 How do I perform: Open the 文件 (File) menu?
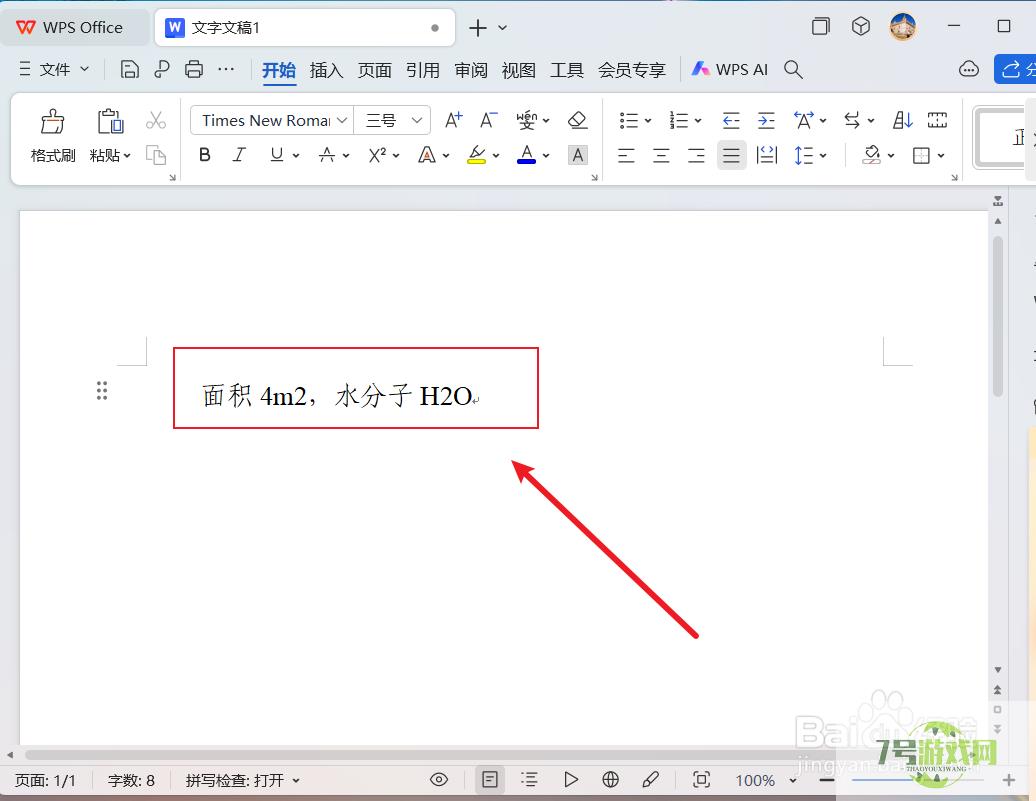point(54,69)
